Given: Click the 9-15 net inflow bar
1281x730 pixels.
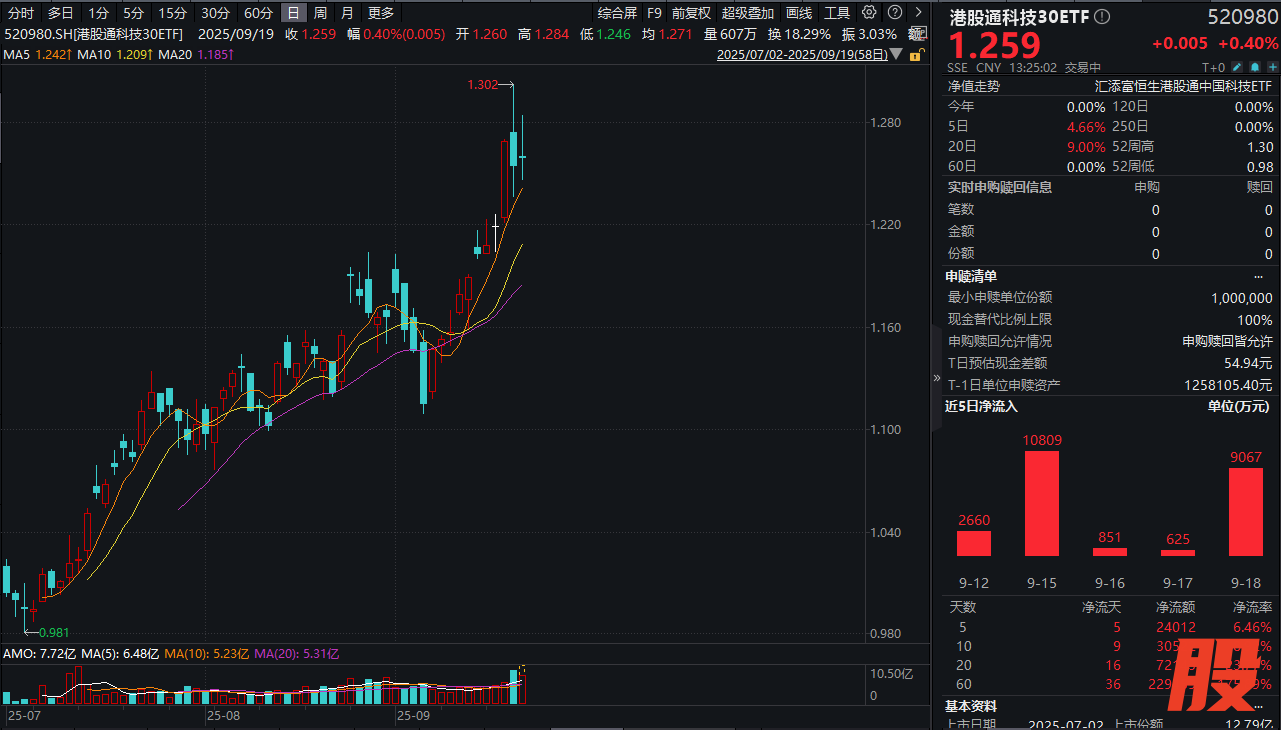Looking at the screenshot, I should (1041, 503).
